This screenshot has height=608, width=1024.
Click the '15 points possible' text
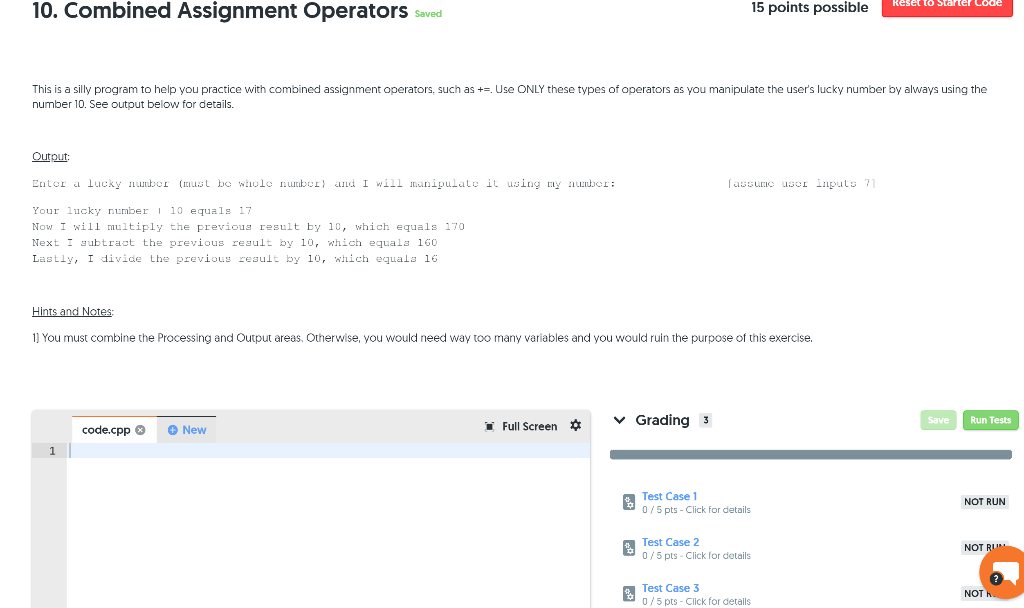pos(810,8)
